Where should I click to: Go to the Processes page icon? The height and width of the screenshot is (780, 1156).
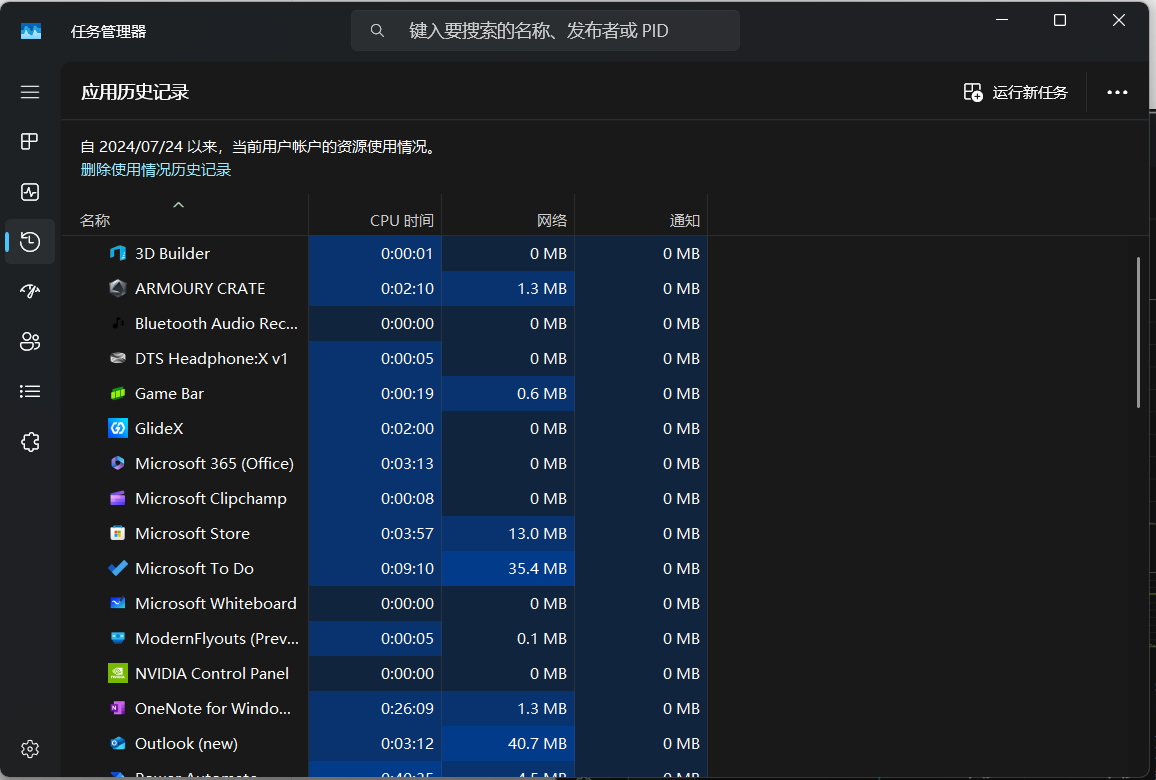tap(29, 142)
